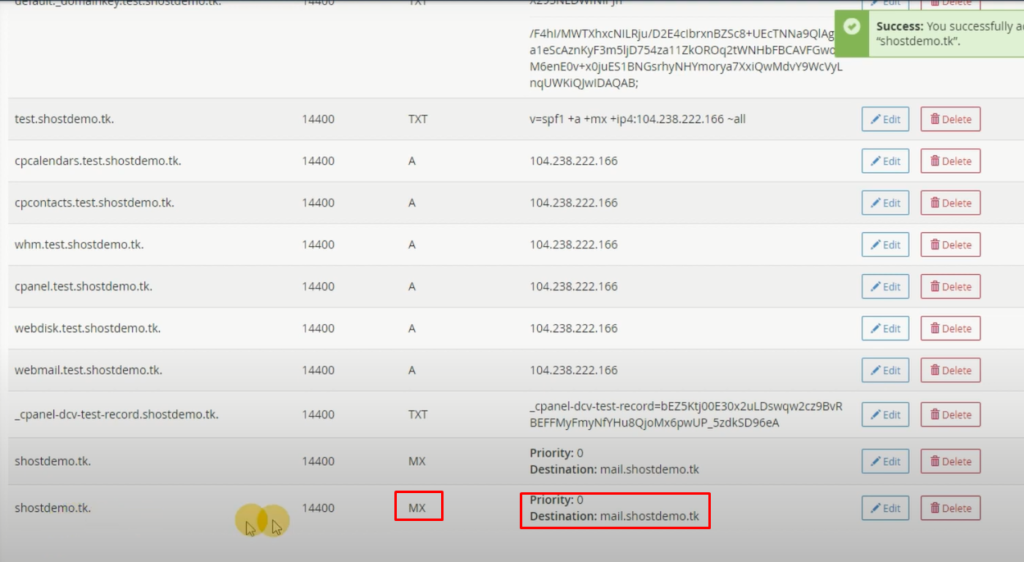Click Destination text in upper MX row
This screenshot has height=562, width=1024.
(614, 469)
